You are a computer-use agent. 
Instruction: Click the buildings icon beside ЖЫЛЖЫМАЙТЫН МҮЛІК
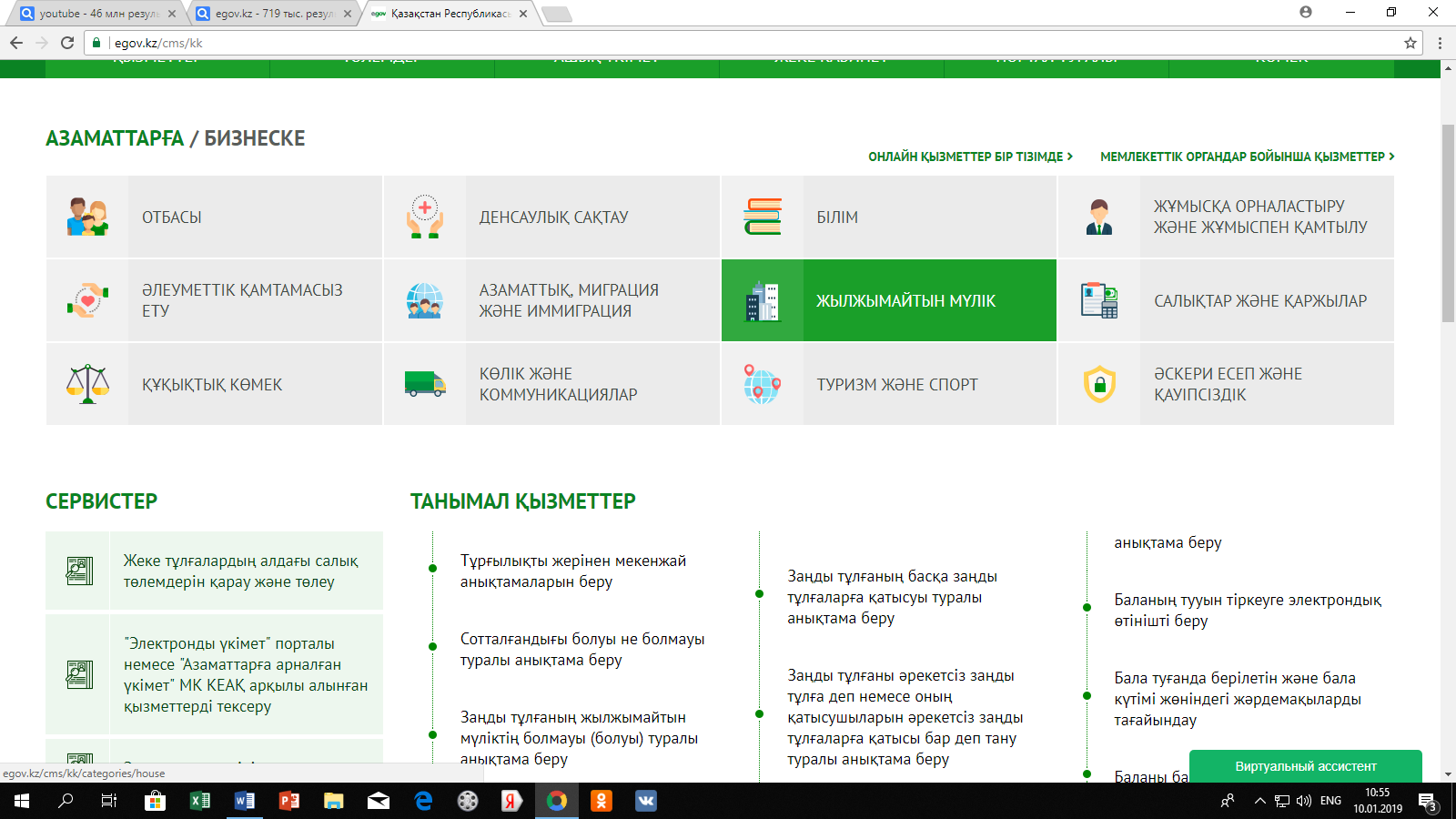coord(763,300)
